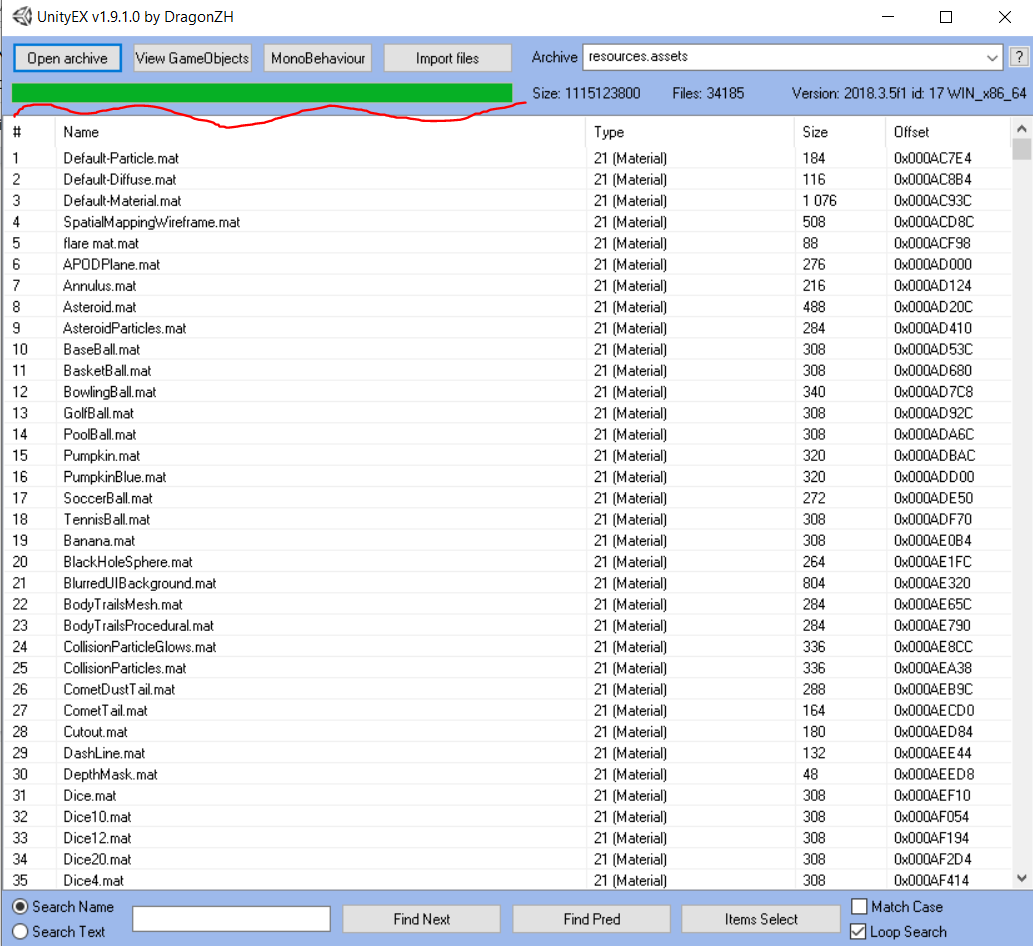
Task: Click the Find Pred button
Action: [x=592, y=919]
